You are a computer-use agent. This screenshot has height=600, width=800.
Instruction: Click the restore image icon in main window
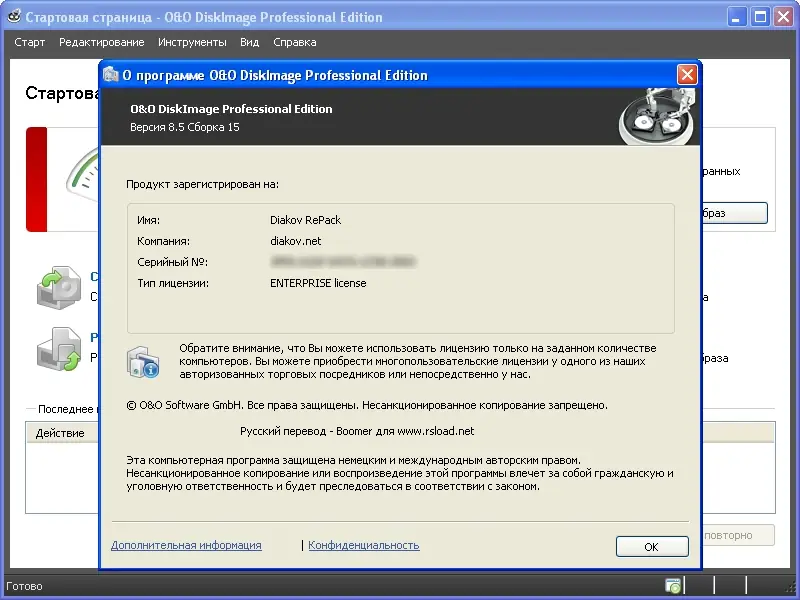click(59, 349)
